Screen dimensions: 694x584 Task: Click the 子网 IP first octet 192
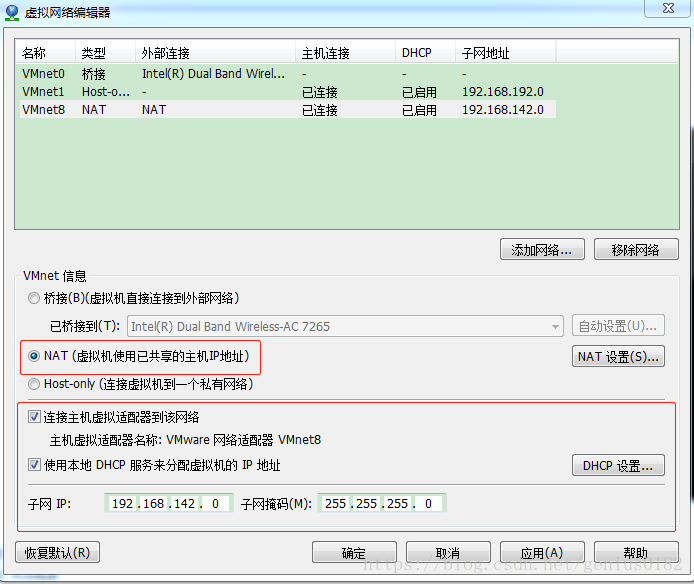click(123, 503)
